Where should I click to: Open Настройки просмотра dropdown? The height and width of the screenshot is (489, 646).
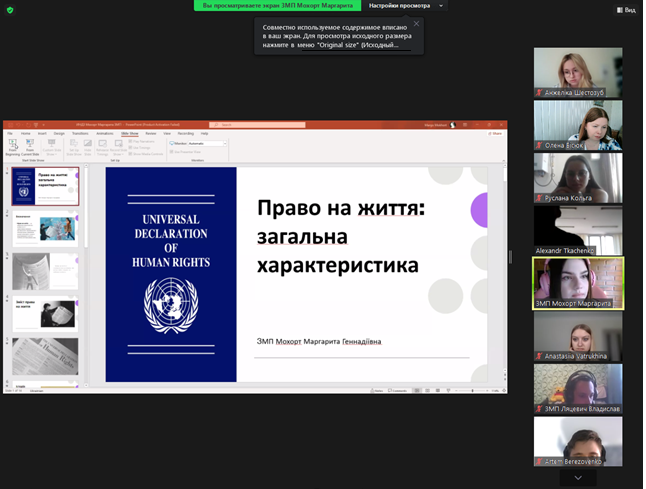(x=405, y=6)
